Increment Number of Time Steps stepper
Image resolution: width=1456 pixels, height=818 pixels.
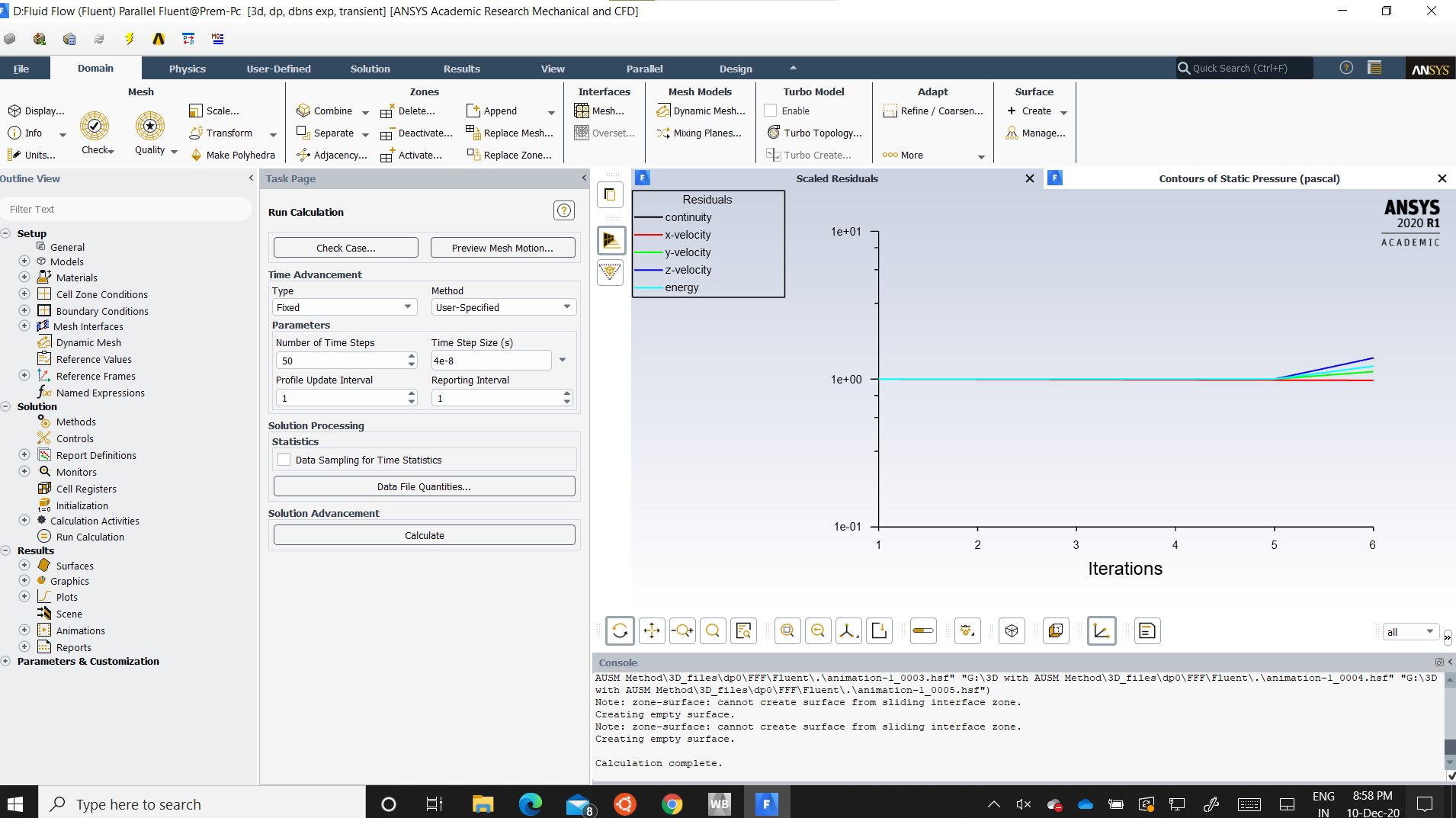tap(412, 356)
